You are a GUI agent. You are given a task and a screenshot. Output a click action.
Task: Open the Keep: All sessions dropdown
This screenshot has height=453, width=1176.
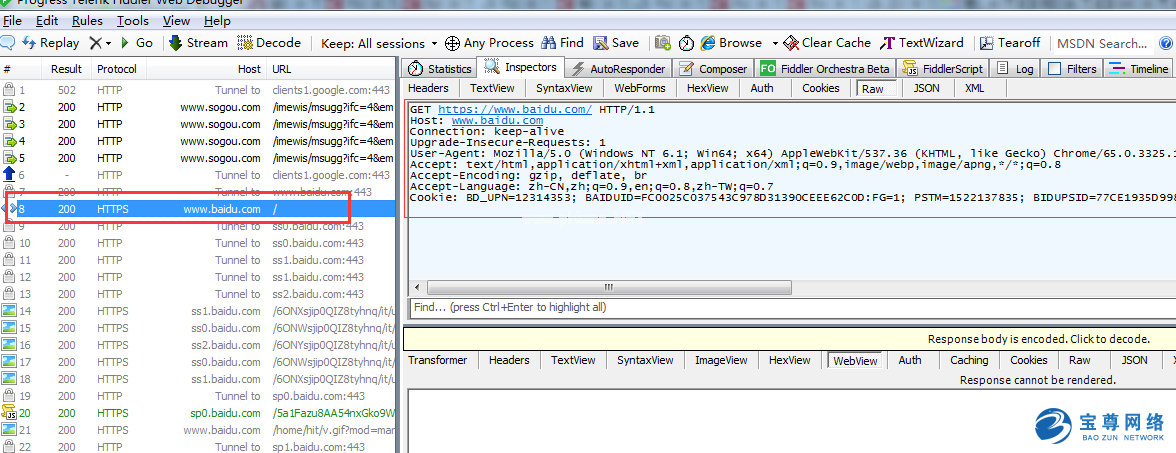pos(379,44)
